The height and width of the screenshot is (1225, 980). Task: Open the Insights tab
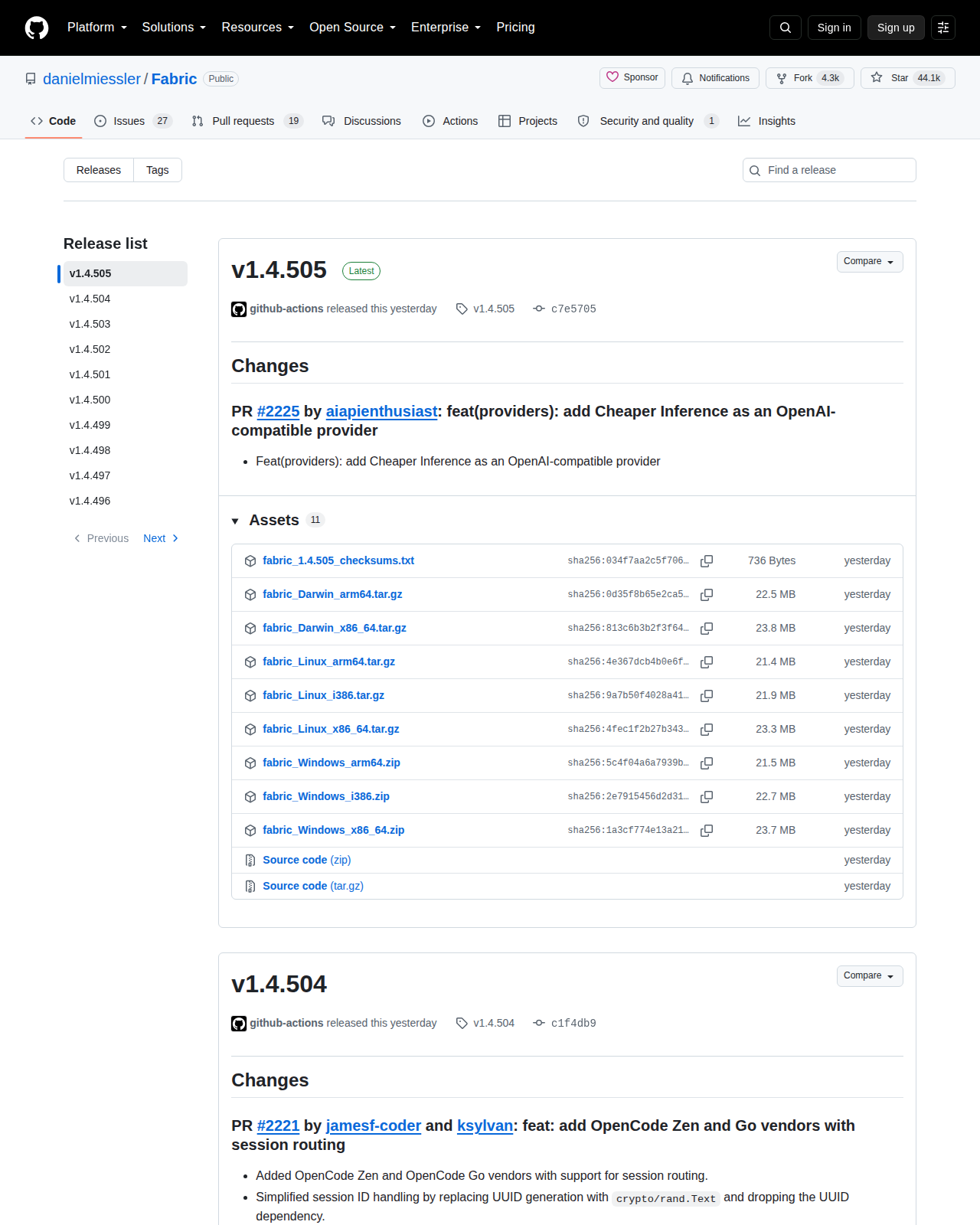766,121
